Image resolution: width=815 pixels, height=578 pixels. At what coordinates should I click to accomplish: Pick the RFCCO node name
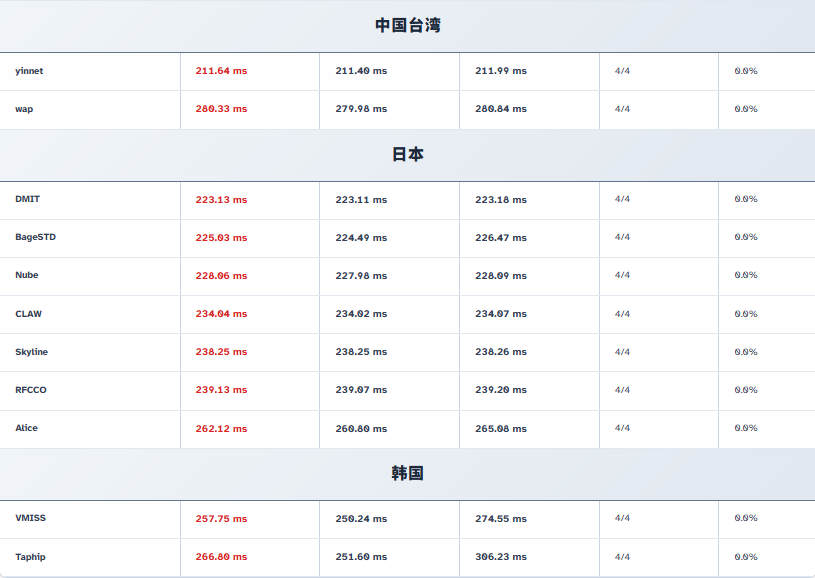[x=31, y=390]
